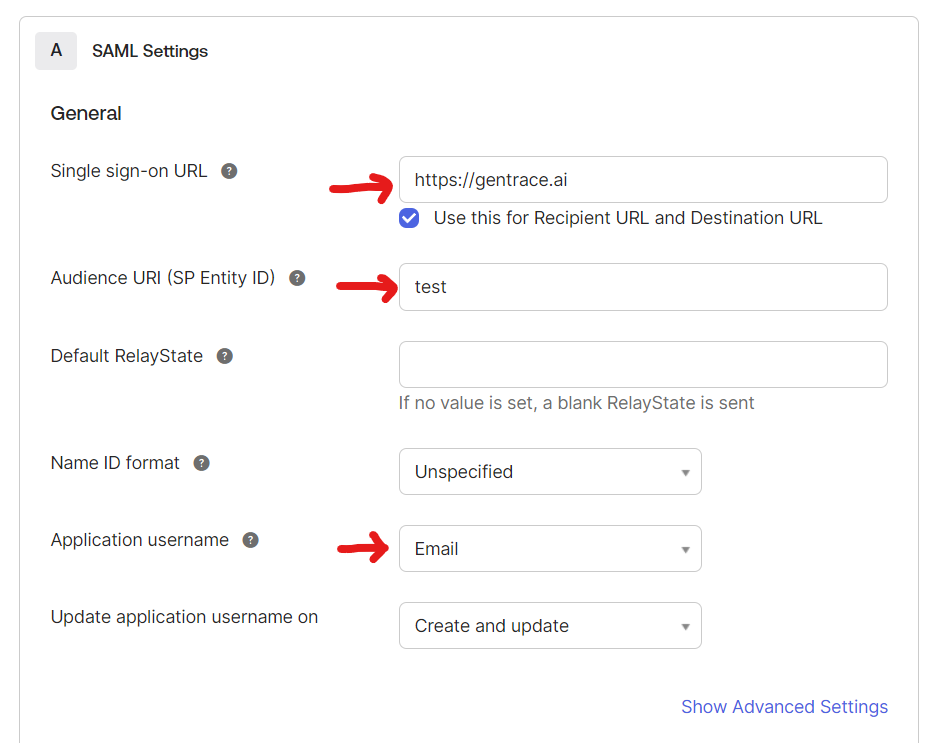Uncheck Use this for Recipient URL and Destination URL

click(x=409, y=217)
